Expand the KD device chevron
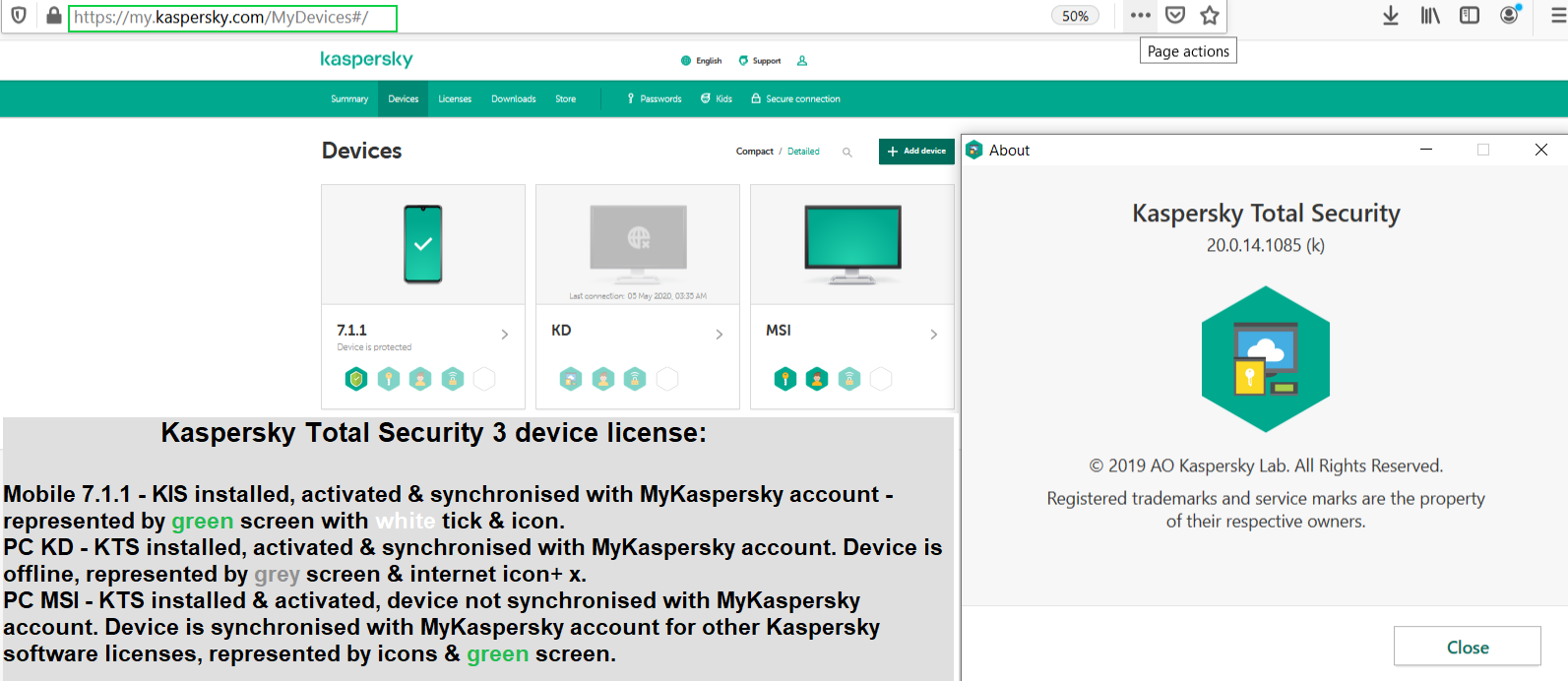 pyautogui.click(x=720, y=335)
